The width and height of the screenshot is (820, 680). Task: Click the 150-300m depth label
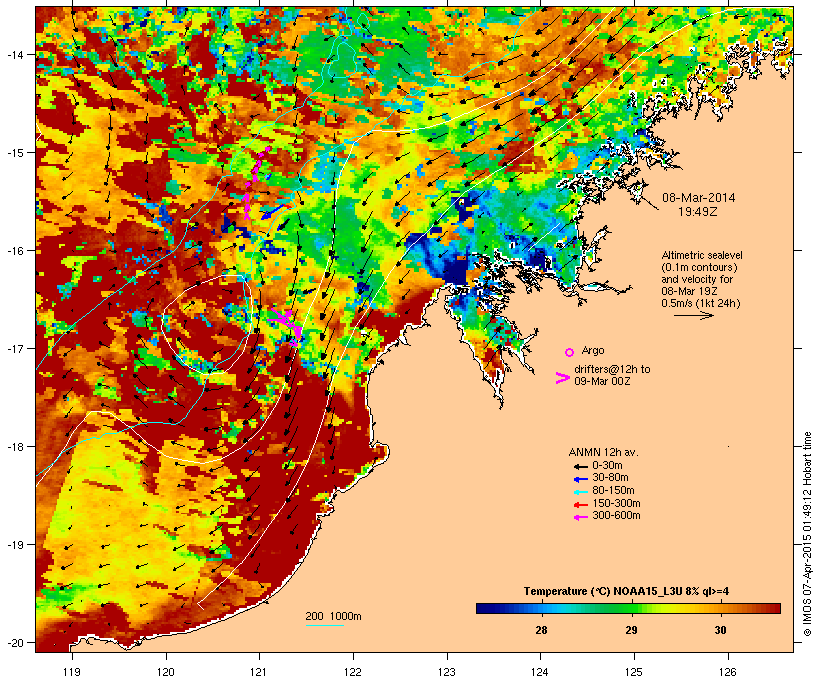pos(616,503)
